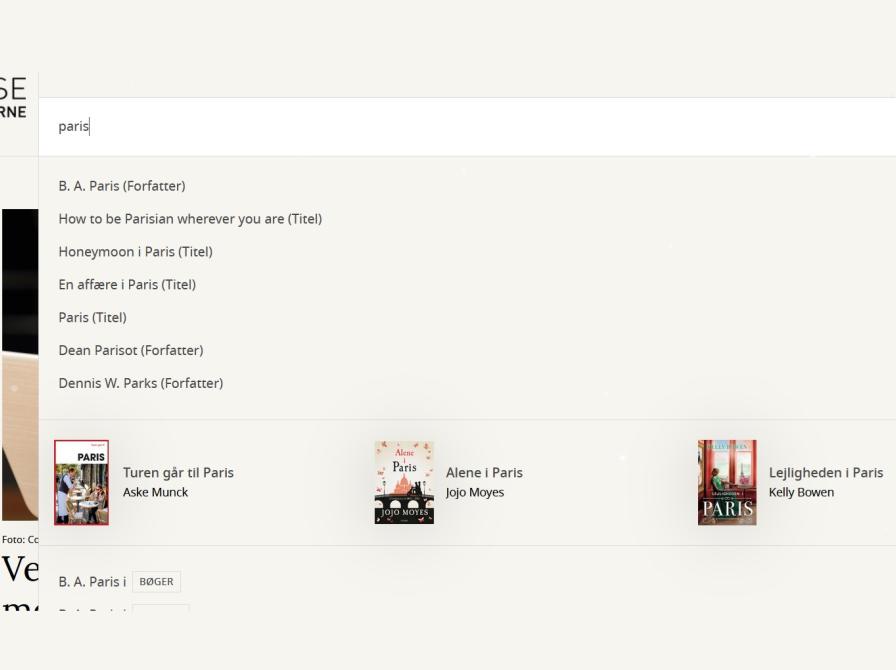Click the 'Alene i Paris' title link
Image resolution: width=896 pixels, height=670 pixels.
(x=484, y=473)
